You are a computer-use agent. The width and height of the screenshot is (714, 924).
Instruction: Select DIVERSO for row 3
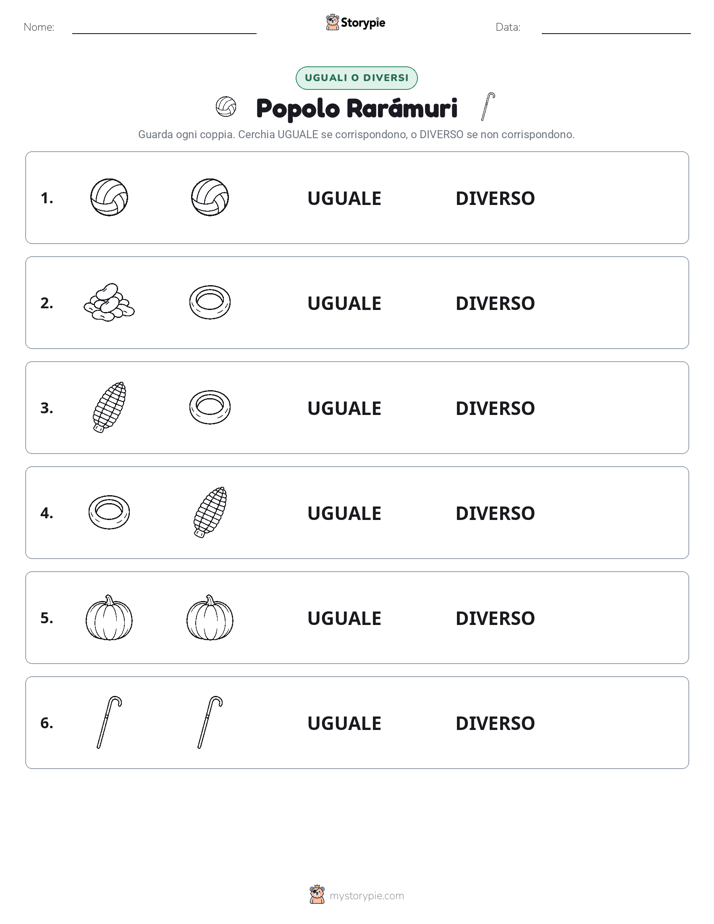click(x=495, y=408)
